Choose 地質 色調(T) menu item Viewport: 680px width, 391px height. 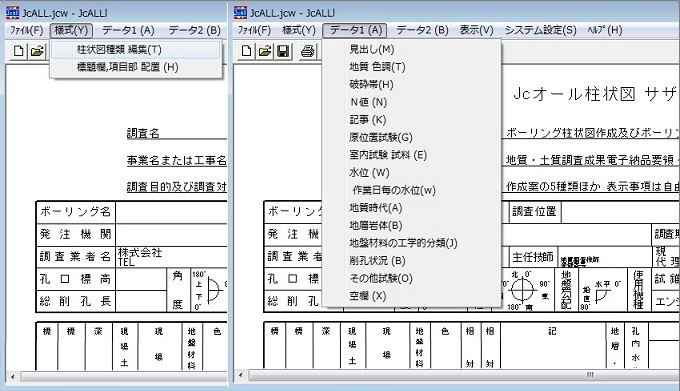[x=377, y=67]
